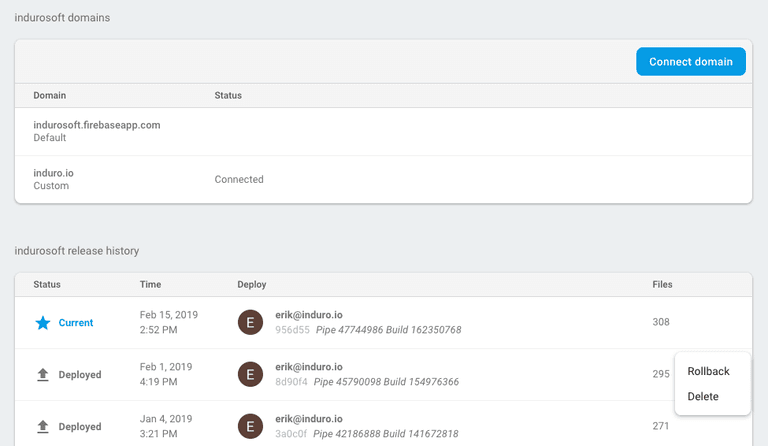Click the Status header in domains table
This screenshot has width=768, height=446.
click(x=228, y=95)
